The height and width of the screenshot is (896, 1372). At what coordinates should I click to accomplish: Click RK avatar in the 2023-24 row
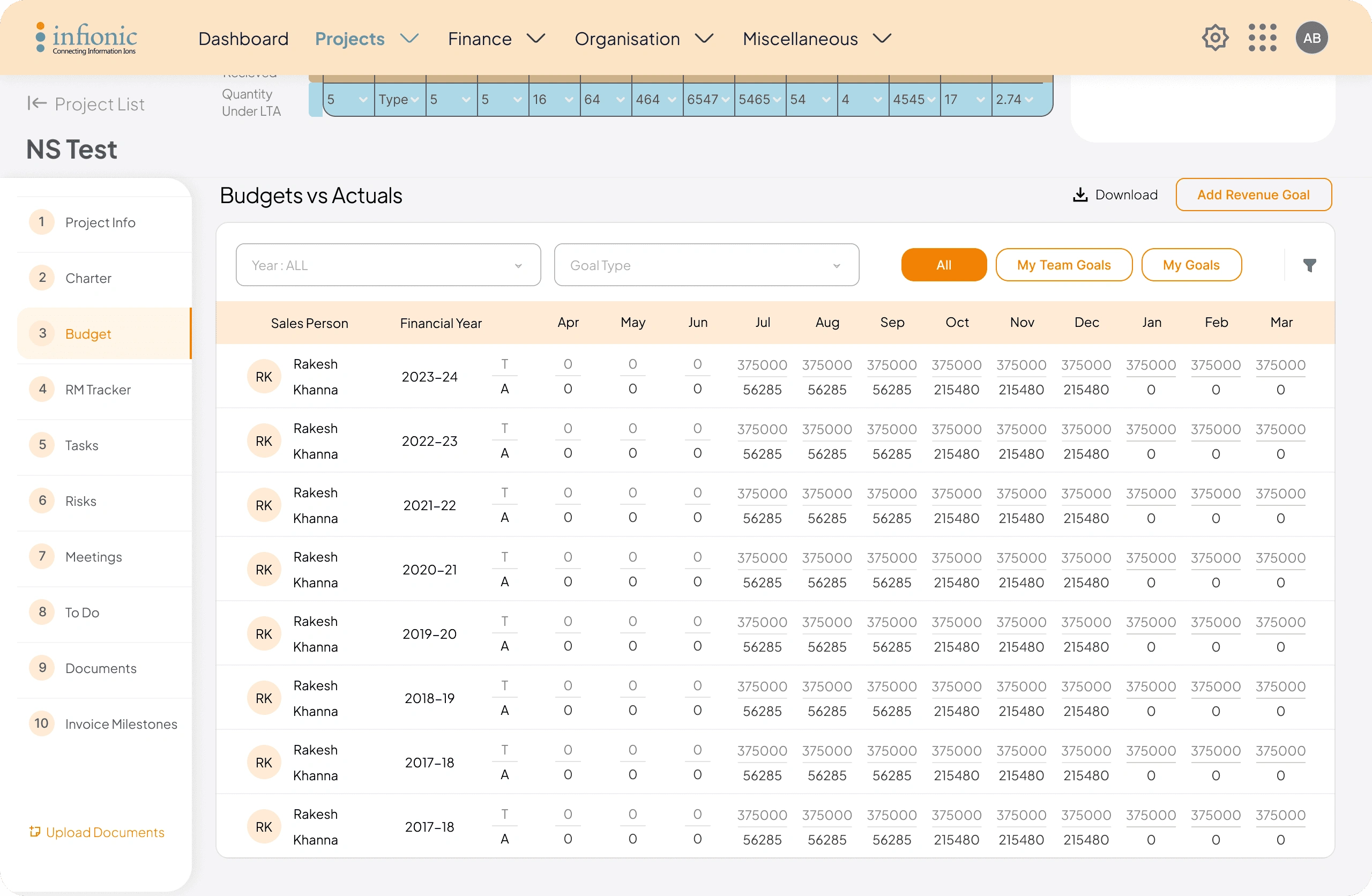[264, 377]
